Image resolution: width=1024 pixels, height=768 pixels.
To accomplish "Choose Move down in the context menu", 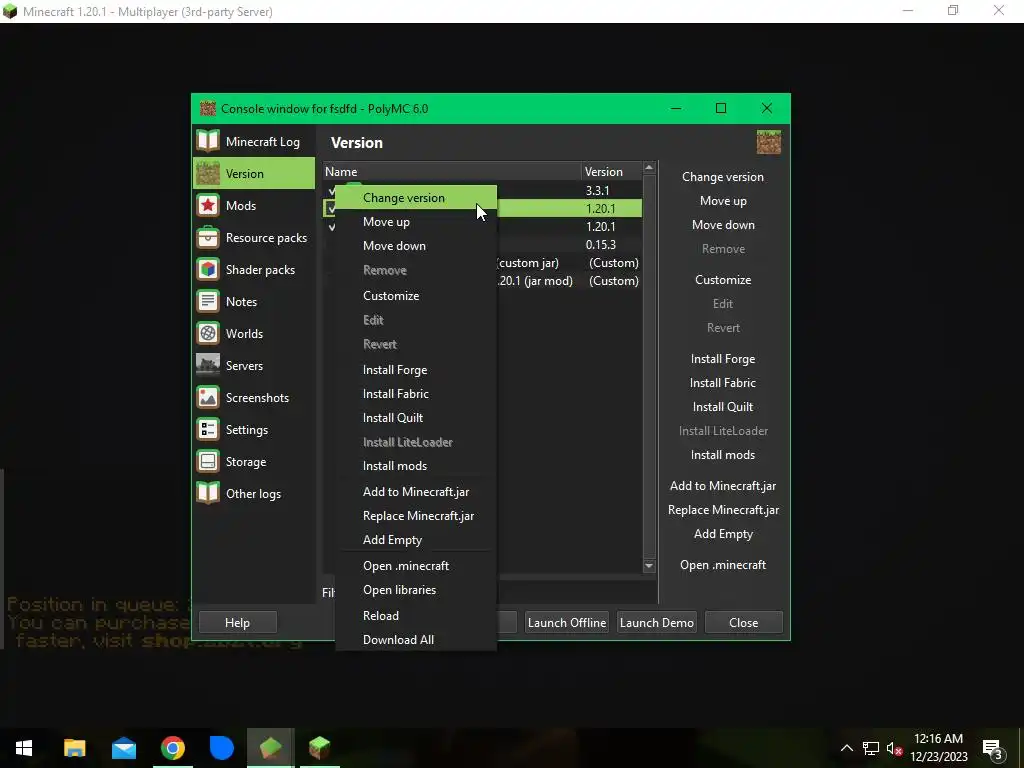I will tap(416, 246).
